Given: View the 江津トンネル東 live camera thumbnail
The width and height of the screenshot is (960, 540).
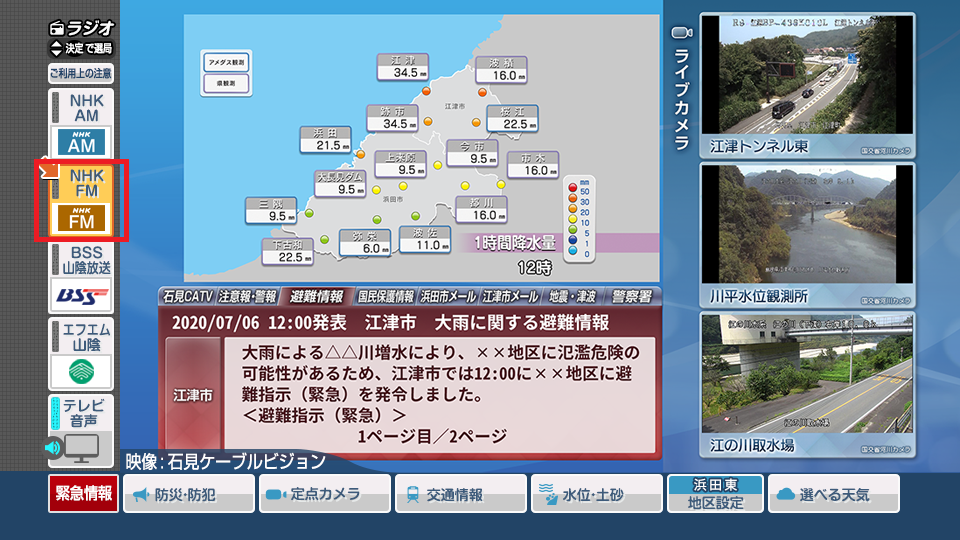Looking at the screenshot, I should coord(807,85).
